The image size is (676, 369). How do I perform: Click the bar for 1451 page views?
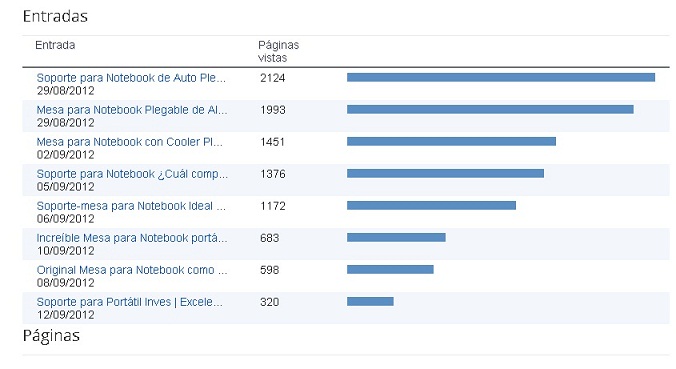coord(451,141)
